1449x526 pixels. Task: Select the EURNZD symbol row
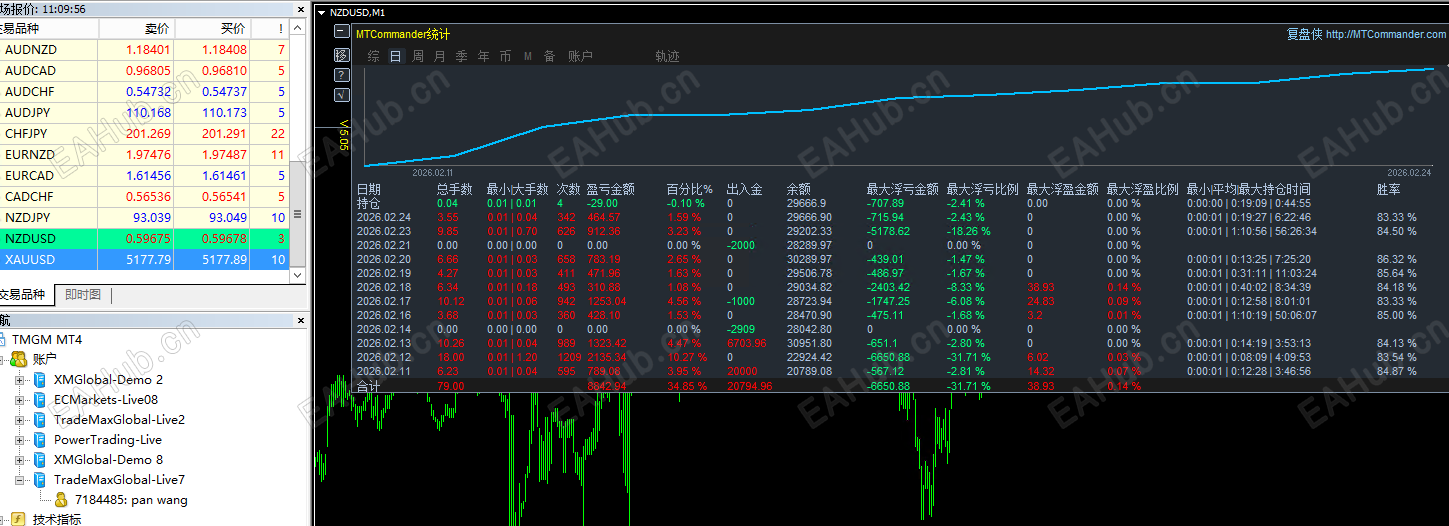(x=145, y=155)
